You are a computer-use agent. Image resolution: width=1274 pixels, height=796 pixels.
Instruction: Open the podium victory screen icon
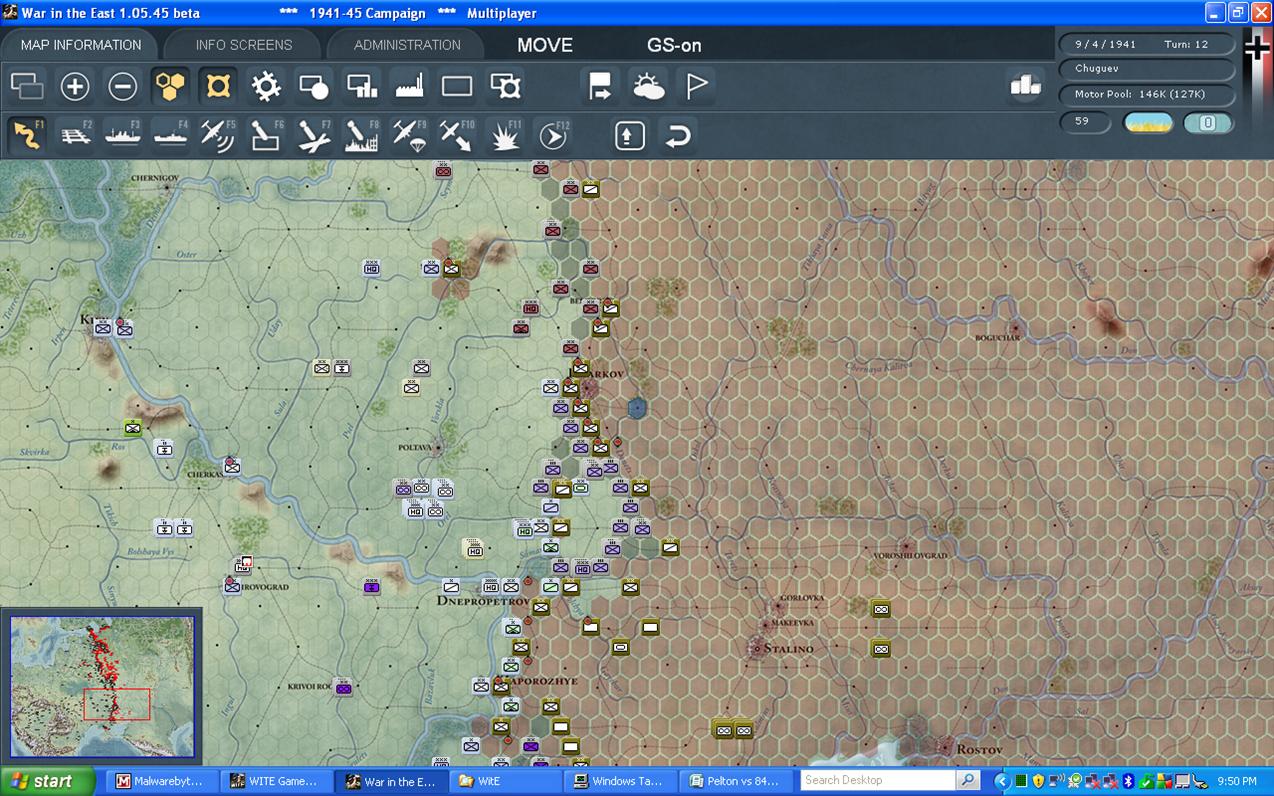tap(1025, 86)
